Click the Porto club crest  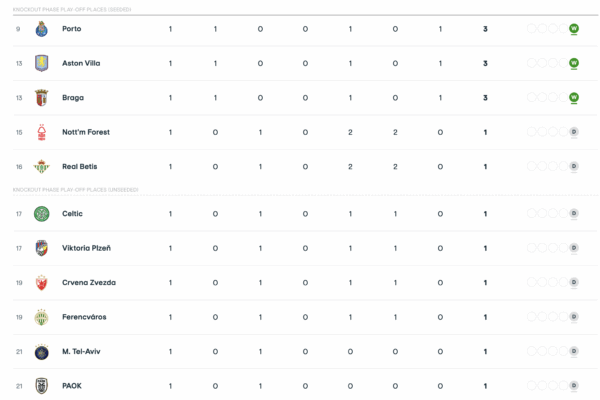click(x=41, y=29)
